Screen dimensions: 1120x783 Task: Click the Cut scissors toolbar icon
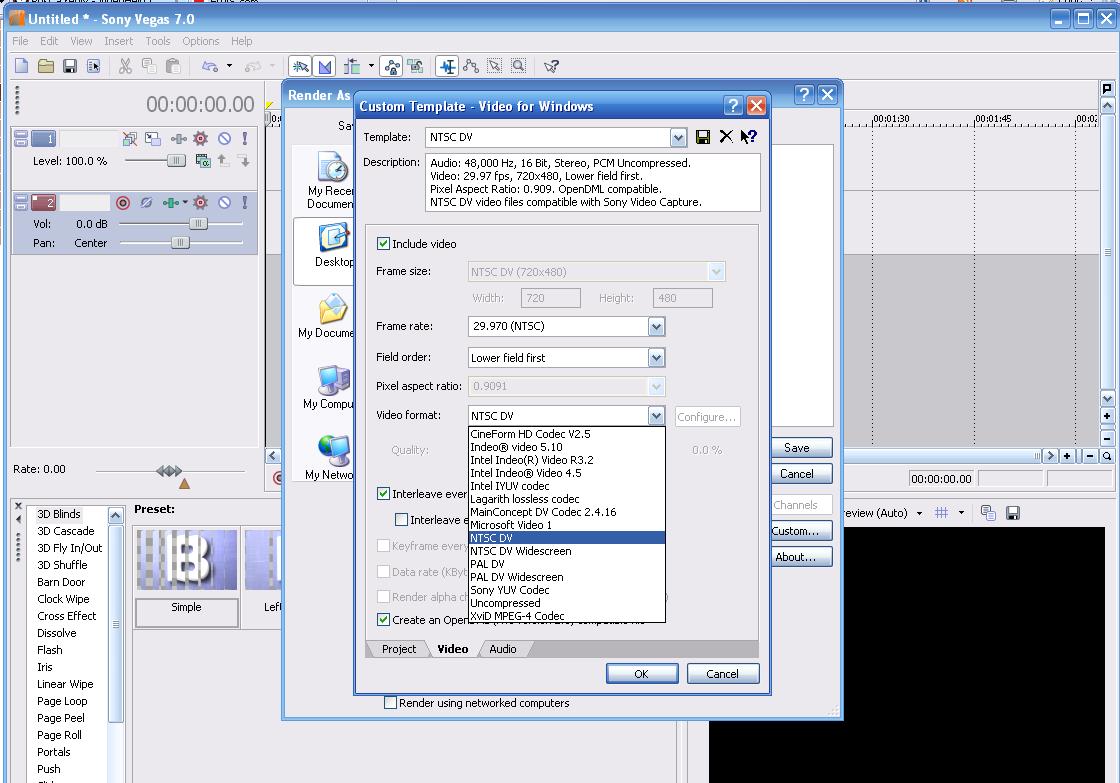pos(125,66)
